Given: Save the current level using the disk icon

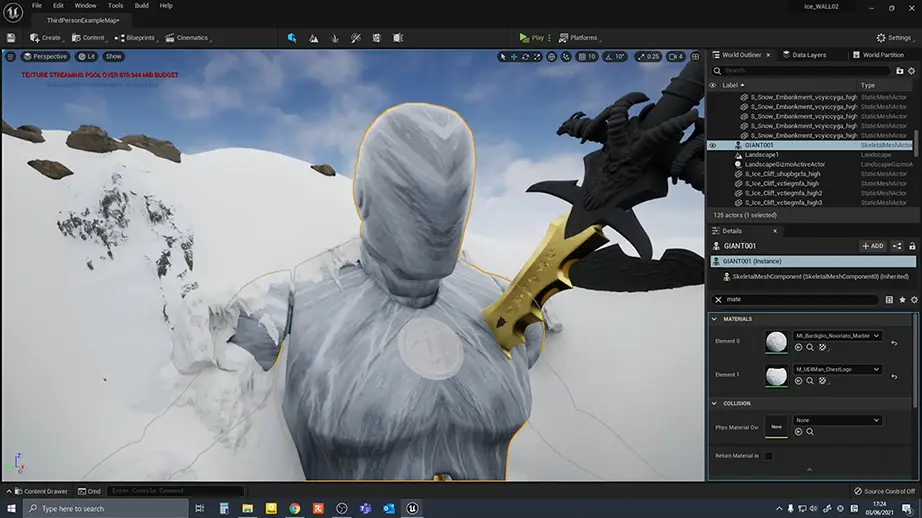Looking at the screenshot, I should click(11, 38).
